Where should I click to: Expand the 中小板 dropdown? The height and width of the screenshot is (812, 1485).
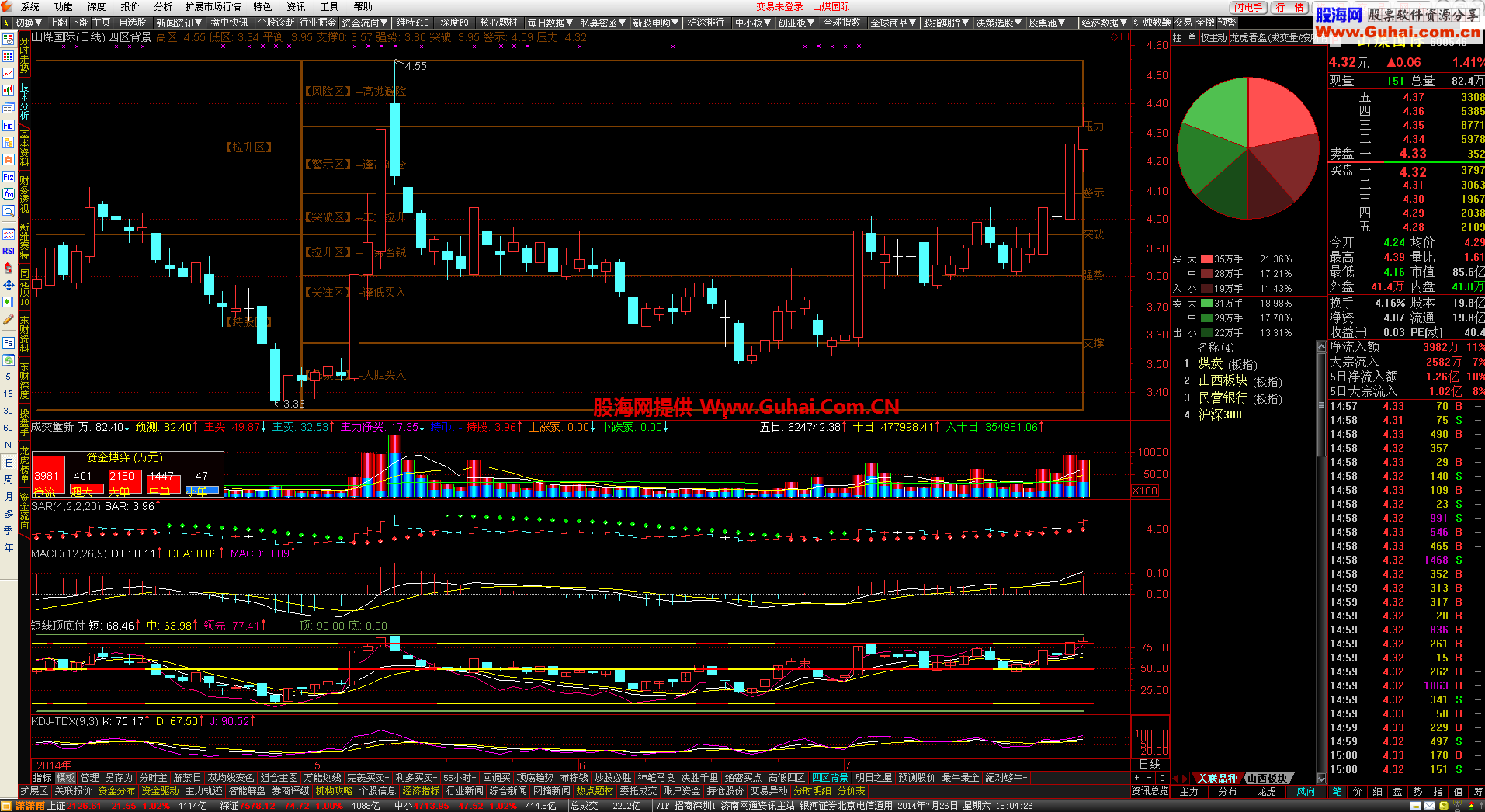click(752, 23)
